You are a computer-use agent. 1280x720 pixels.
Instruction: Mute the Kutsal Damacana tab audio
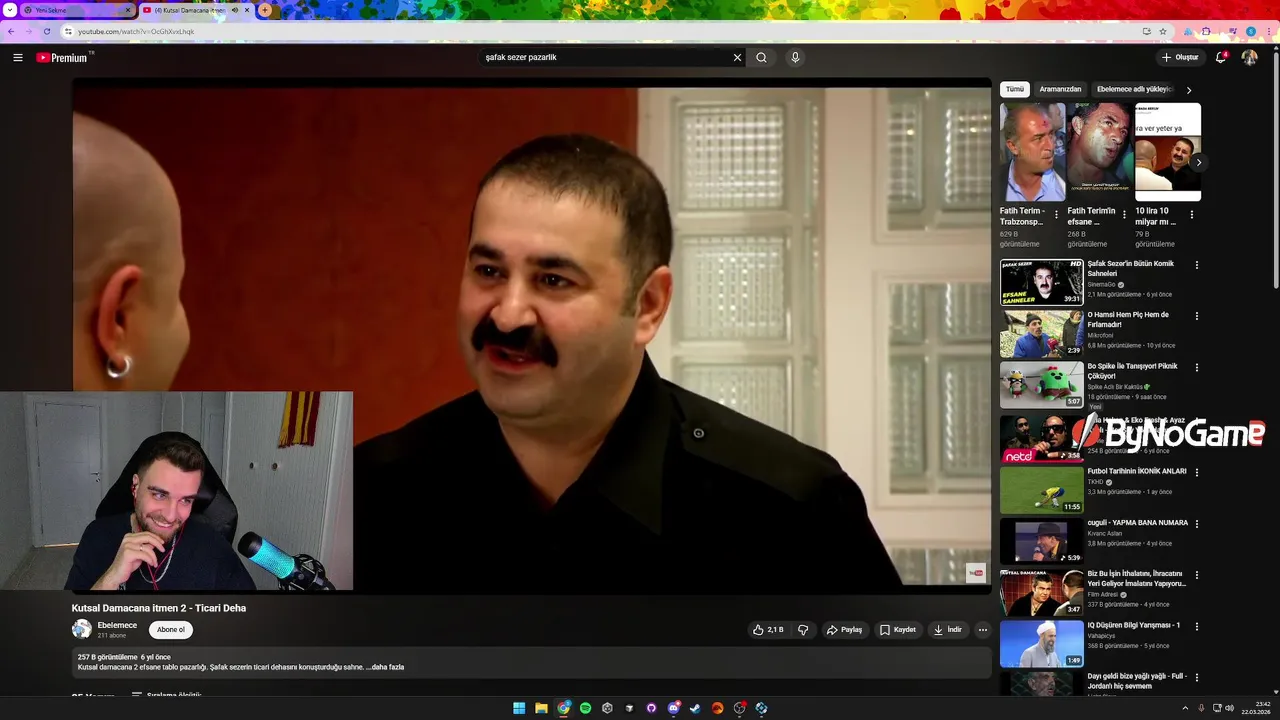(x=235, y=10)
